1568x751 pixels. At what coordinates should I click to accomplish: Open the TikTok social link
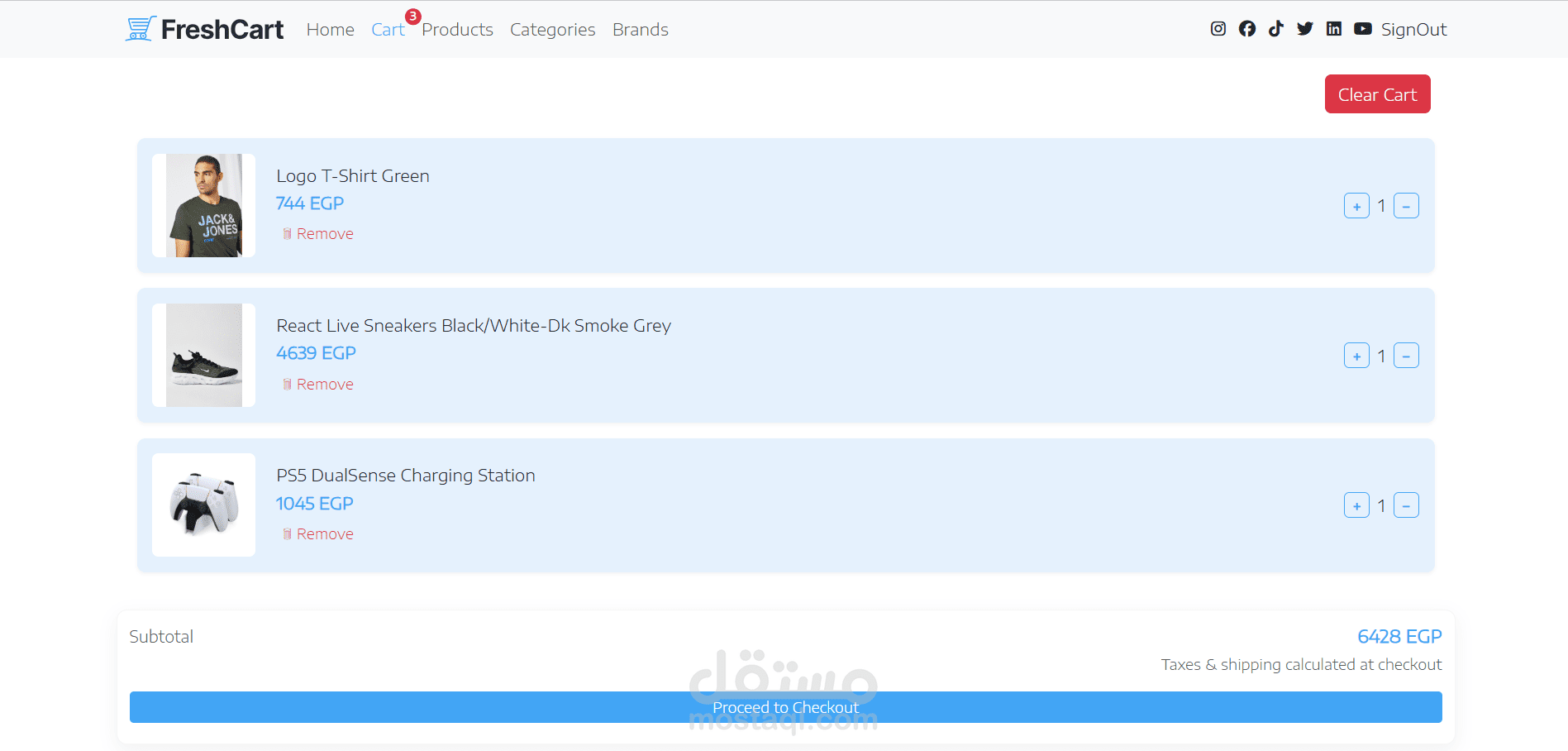click(1276, 29)
